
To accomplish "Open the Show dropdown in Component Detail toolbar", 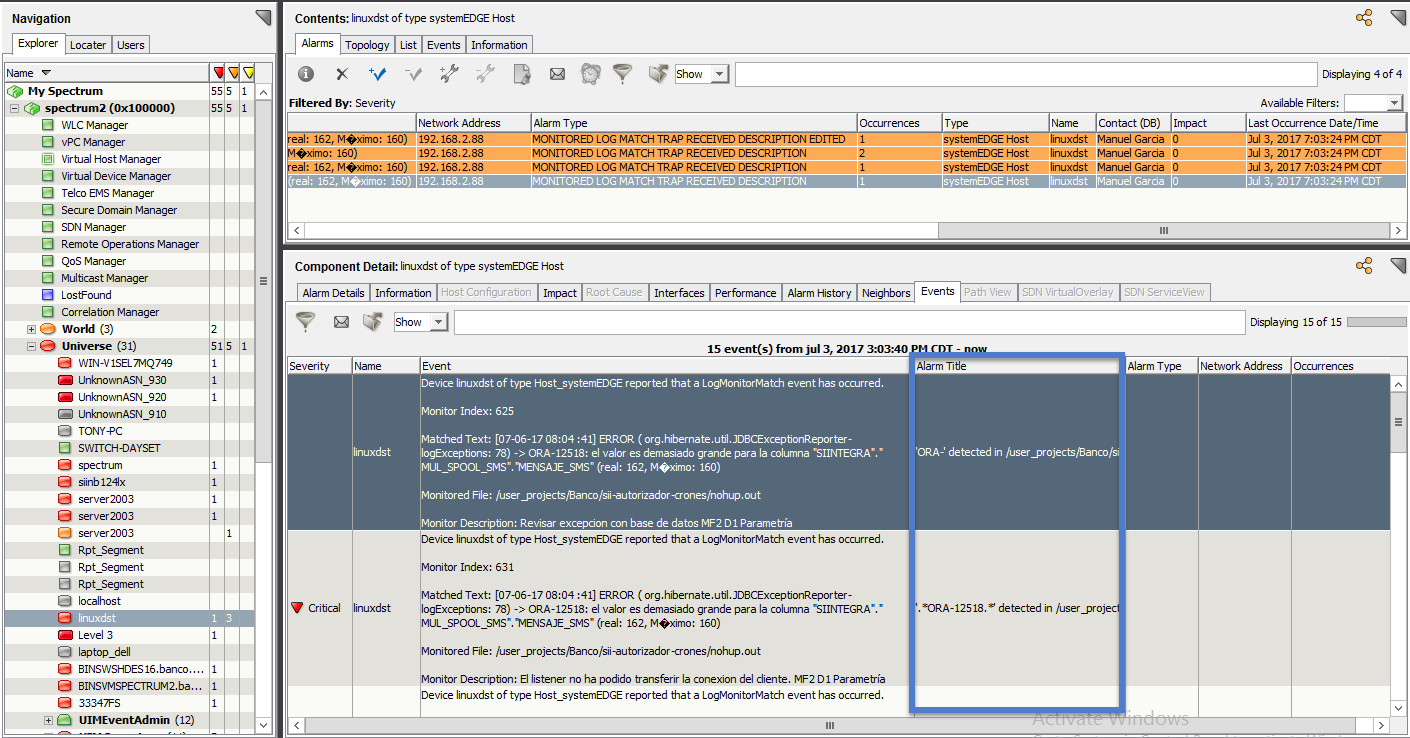I will (x=421, y=322).
